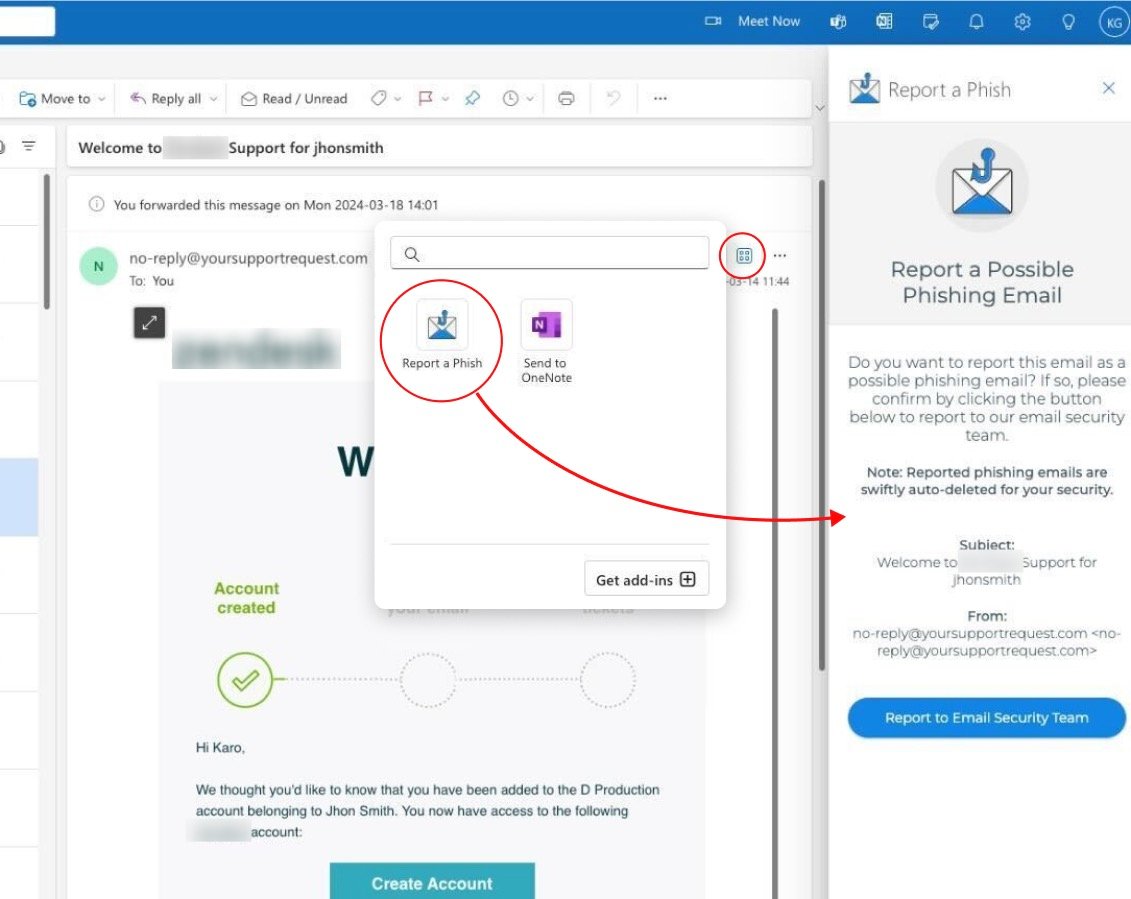Open Microsoft Teams from the top bar
This screenshot has width=1131, height=899.
tap(838, 21)
